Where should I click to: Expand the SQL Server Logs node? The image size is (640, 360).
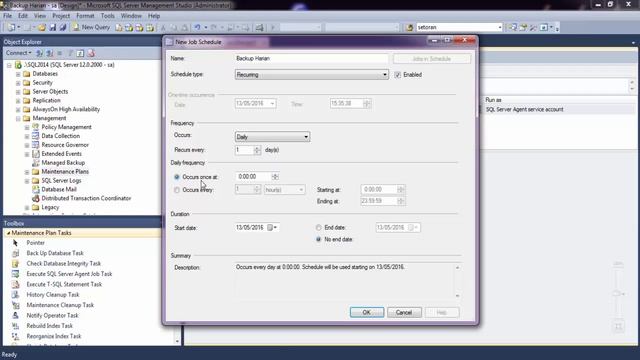[27, 181]
